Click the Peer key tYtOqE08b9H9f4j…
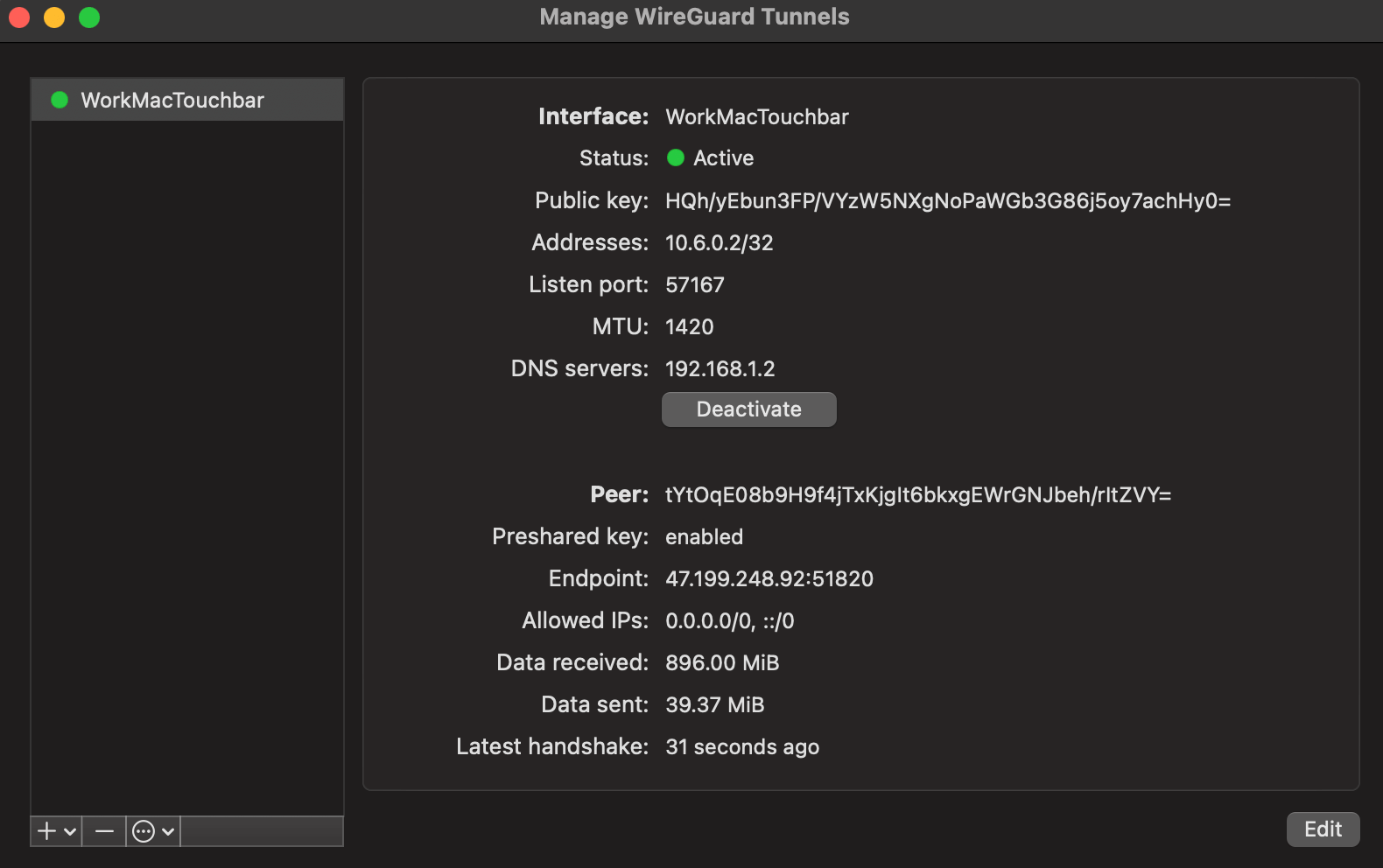 [918, 495]
